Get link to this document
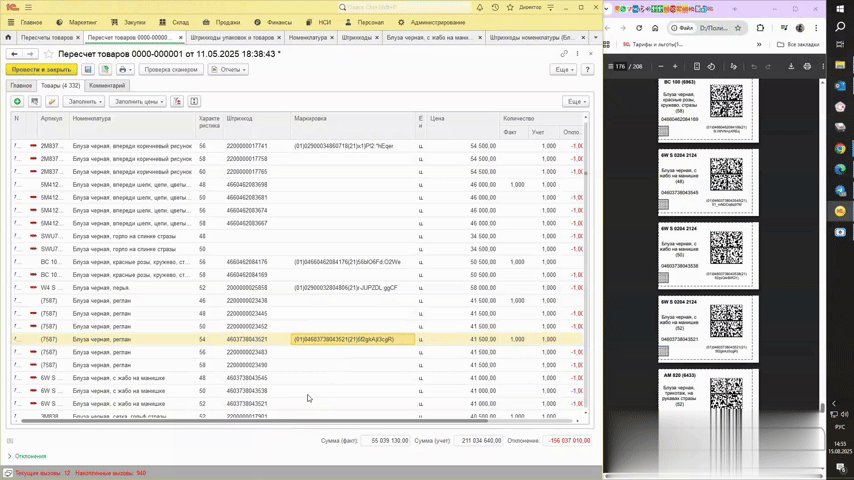The width and height of the screenshot is (854, 480). click(564, 53)
